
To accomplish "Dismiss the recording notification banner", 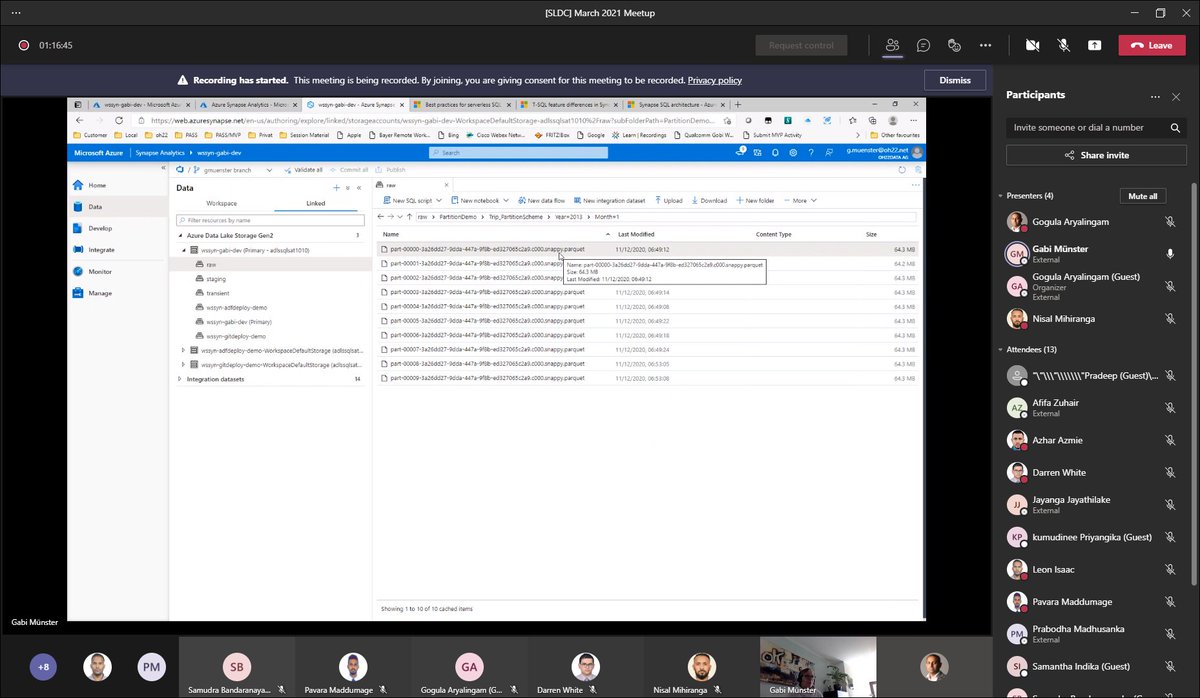I will tap(955, 80).
